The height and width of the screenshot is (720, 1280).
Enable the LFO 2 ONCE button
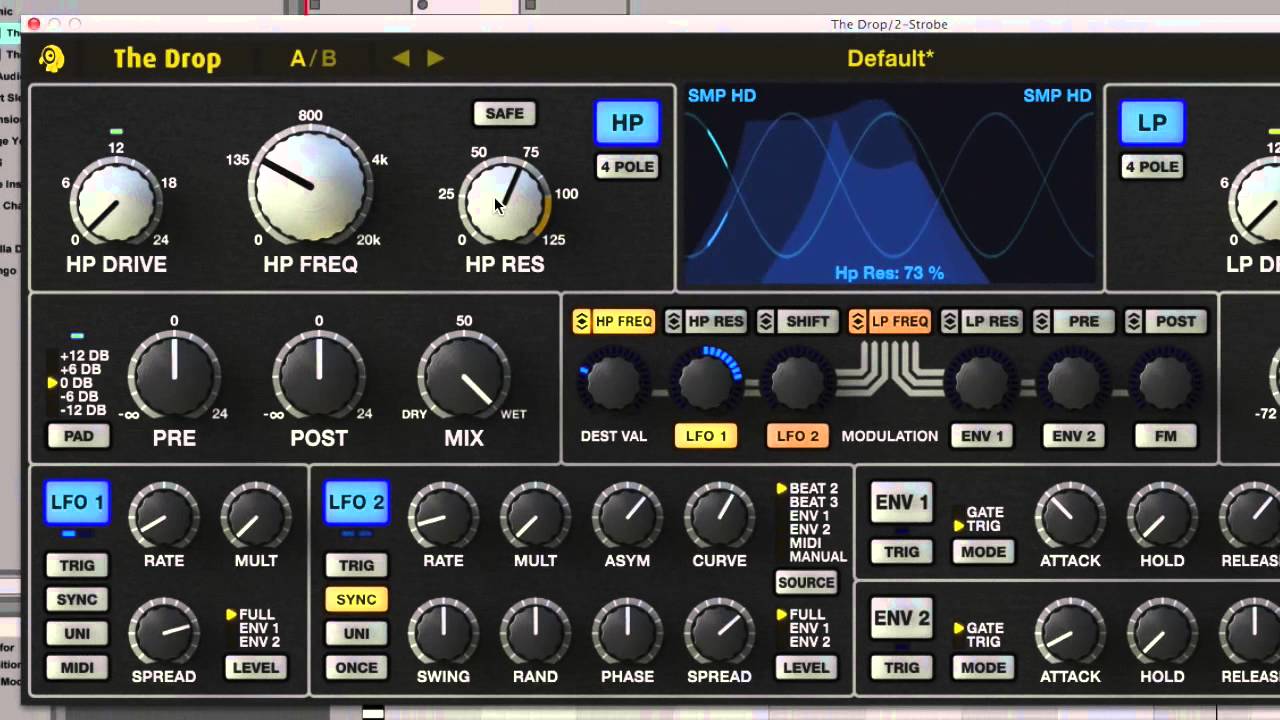click(x=356, y=667)
